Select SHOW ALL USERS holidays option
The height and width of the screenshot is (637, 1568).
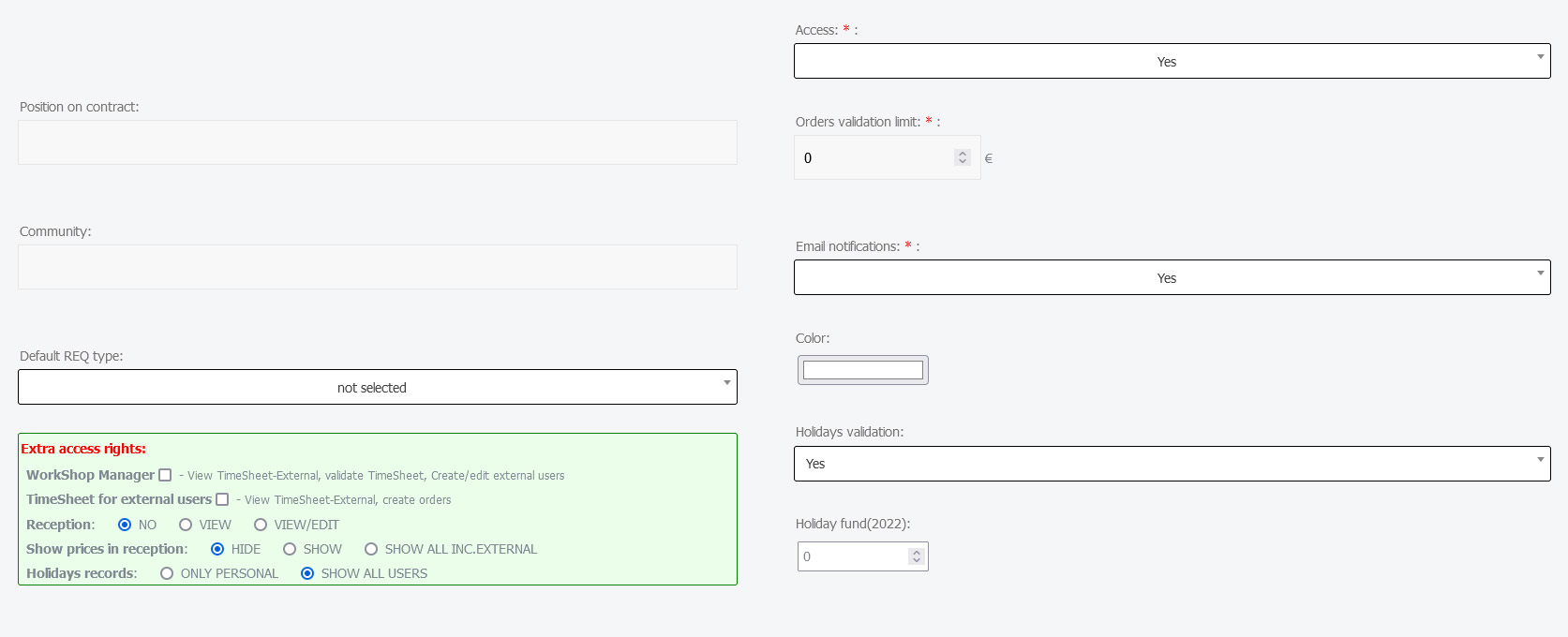tap(307, 573)
